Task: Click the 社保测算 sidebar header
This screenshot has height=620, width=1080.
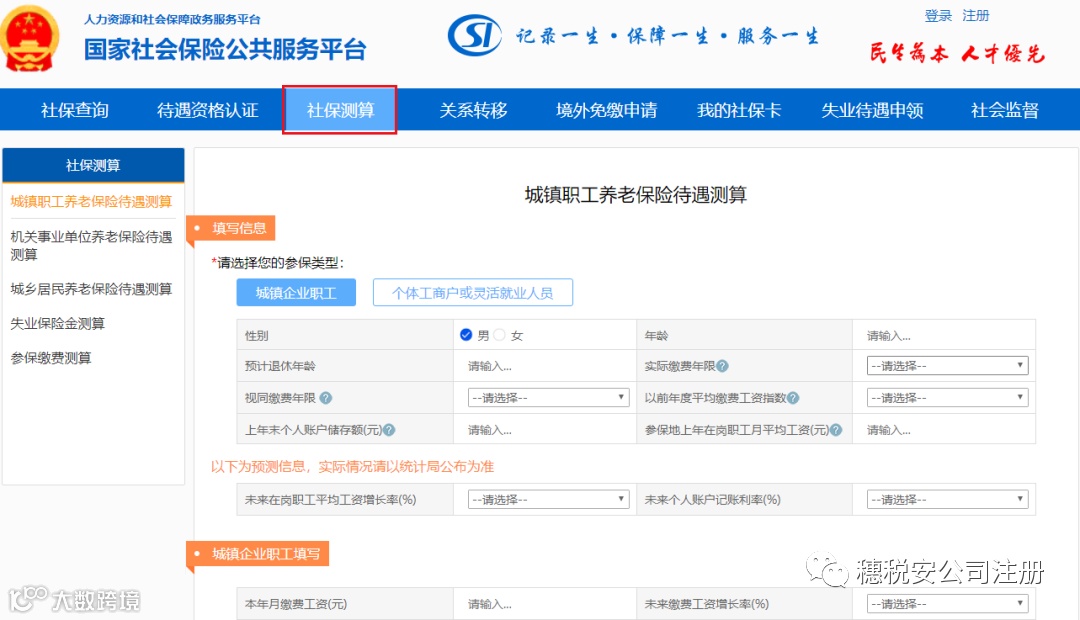Action: (94, 165)
